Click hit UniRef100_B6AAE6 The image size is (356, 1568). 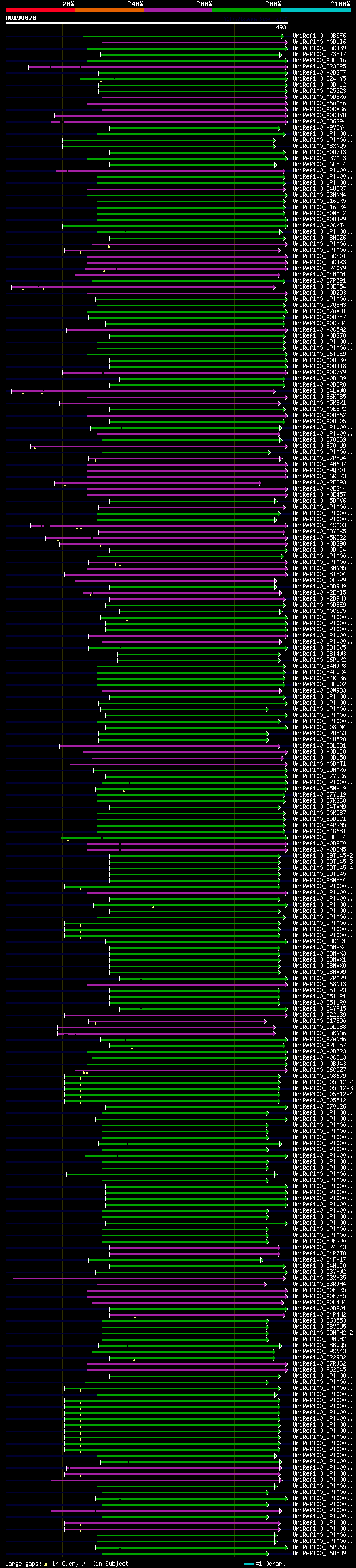click(x=319, y=103)
